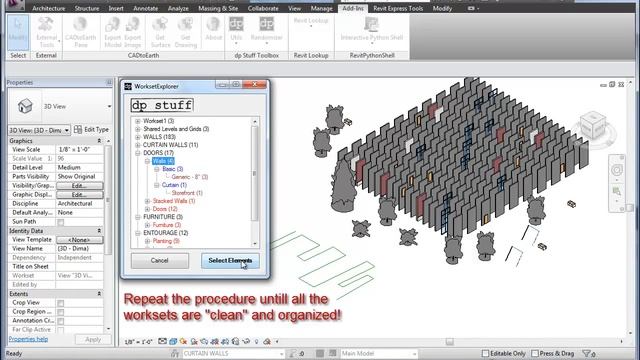This screenshot has width=640, height=360.
Task: Open the Massing & Site tab
Action: 218,8
